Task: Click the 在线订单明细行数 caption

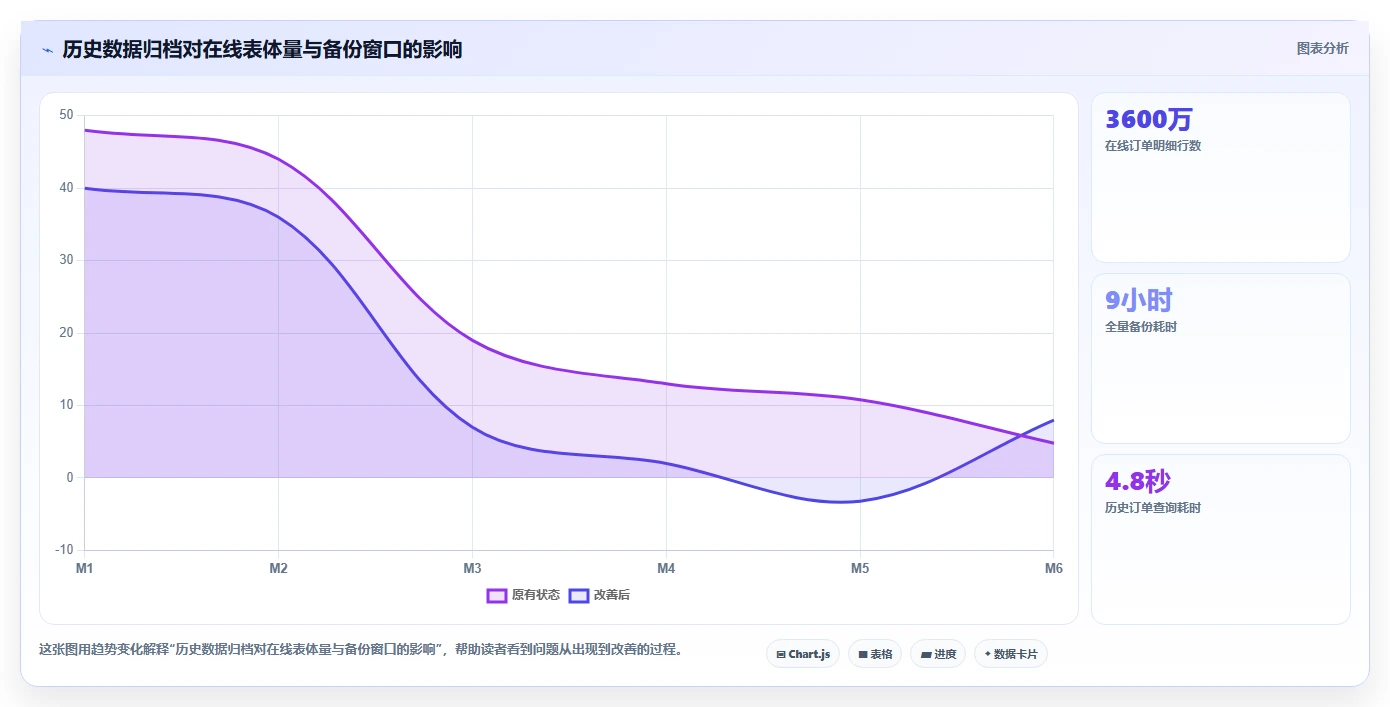Action: 1153,146
